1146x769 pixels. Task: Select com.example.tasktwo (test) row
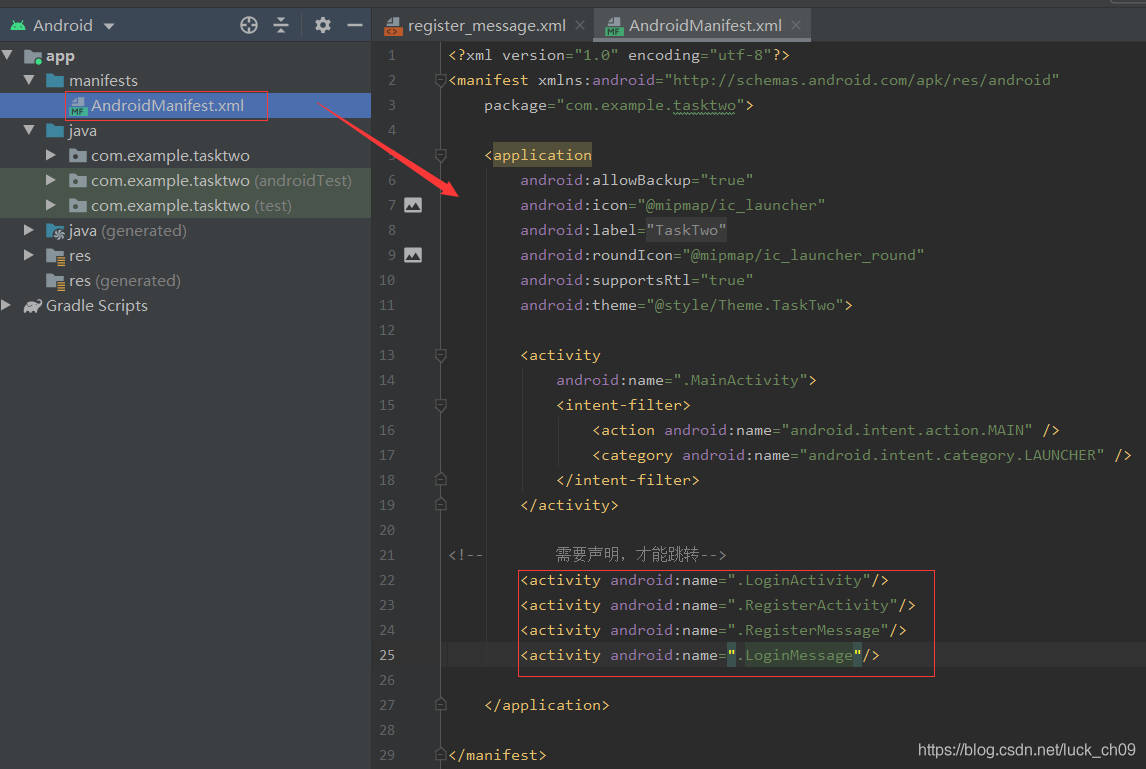coord(186,205)
